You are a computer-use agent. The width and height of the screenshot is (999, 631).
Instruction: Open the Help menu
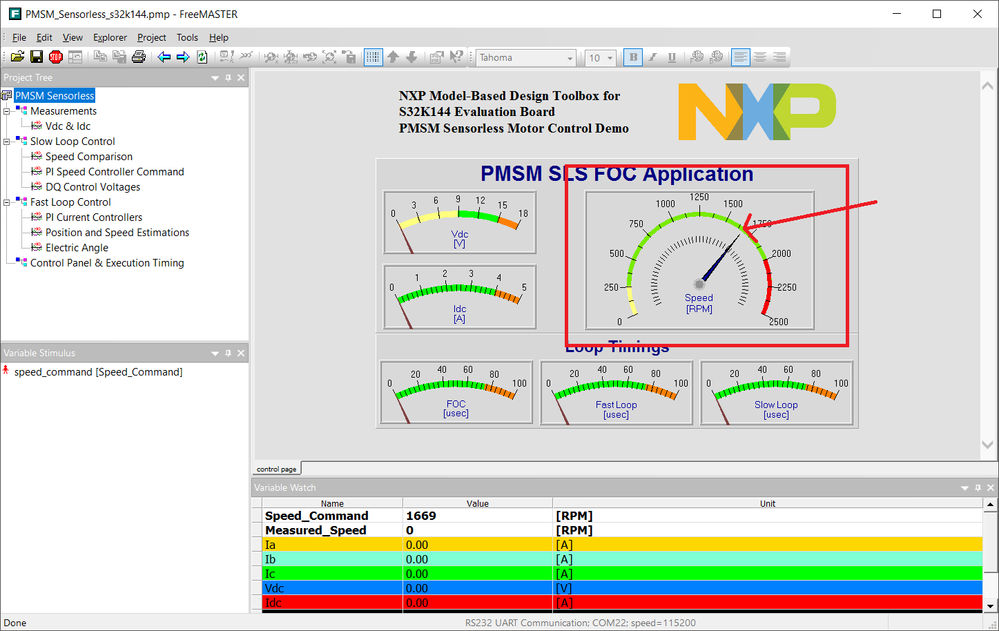pyautogui.click(x=219, y=38)
